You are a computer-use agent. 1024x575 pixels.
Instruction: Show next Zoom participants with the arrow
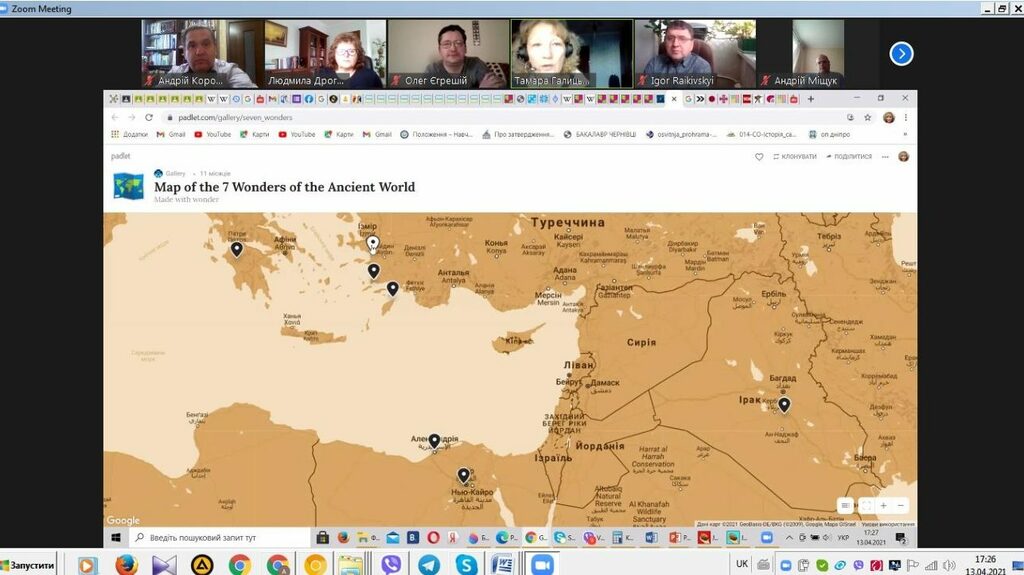point(901,54)
